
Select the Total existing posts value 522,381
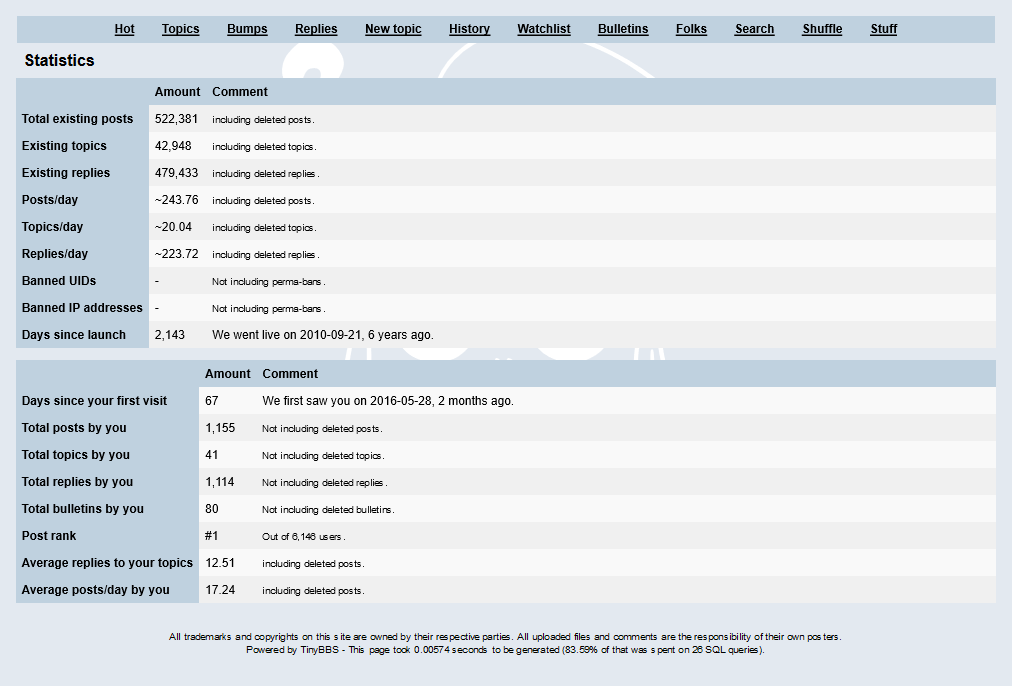click(176, 119)
